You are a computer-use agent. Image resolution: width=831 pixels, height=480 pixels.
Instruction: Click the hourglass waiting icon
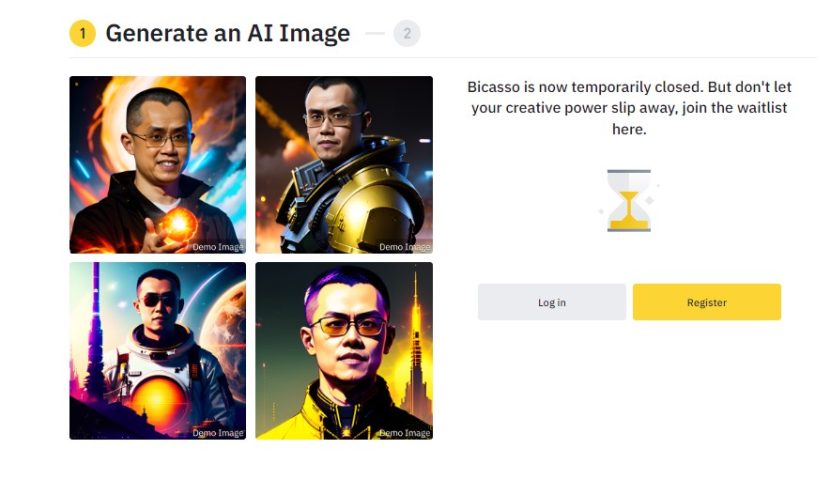pyautogui.click(x=629, y=200)
